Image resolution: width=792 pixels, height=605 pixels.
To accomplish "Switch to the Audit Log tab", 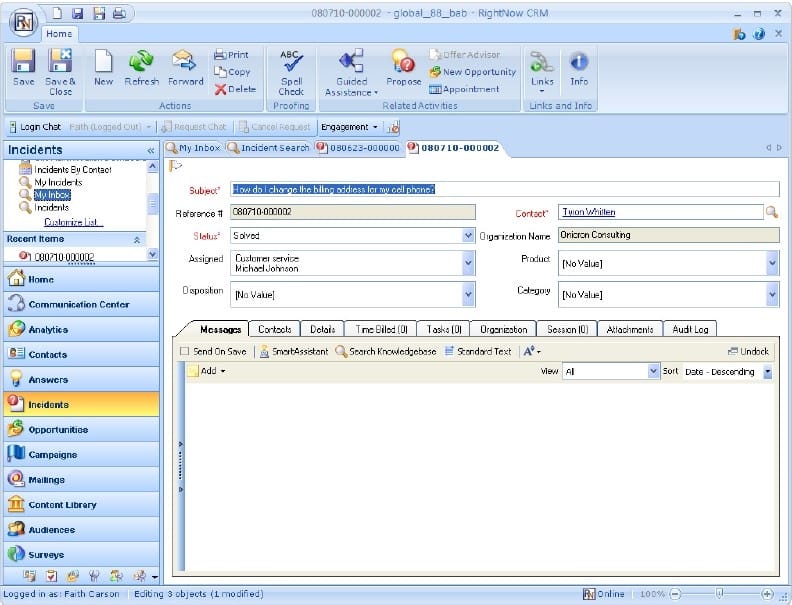I will click(689, 329).
